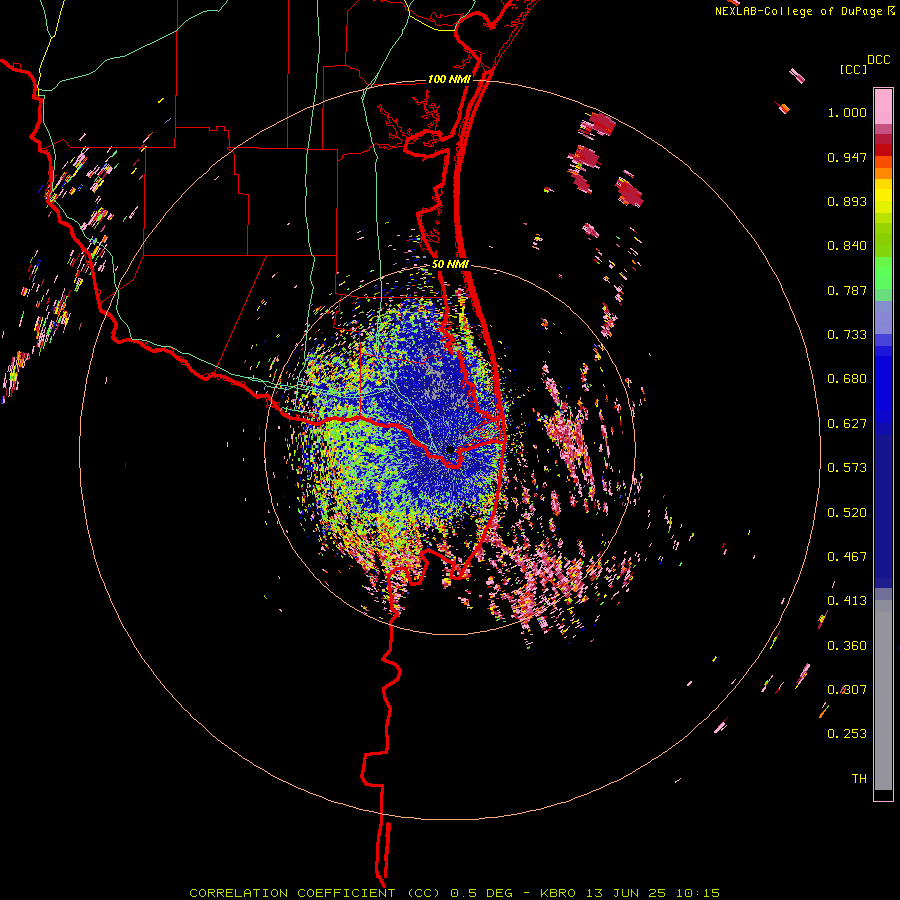This screenshot has width=900, height=900.
Task: Select the 1.000 scale value
Action: pos(847,112)
